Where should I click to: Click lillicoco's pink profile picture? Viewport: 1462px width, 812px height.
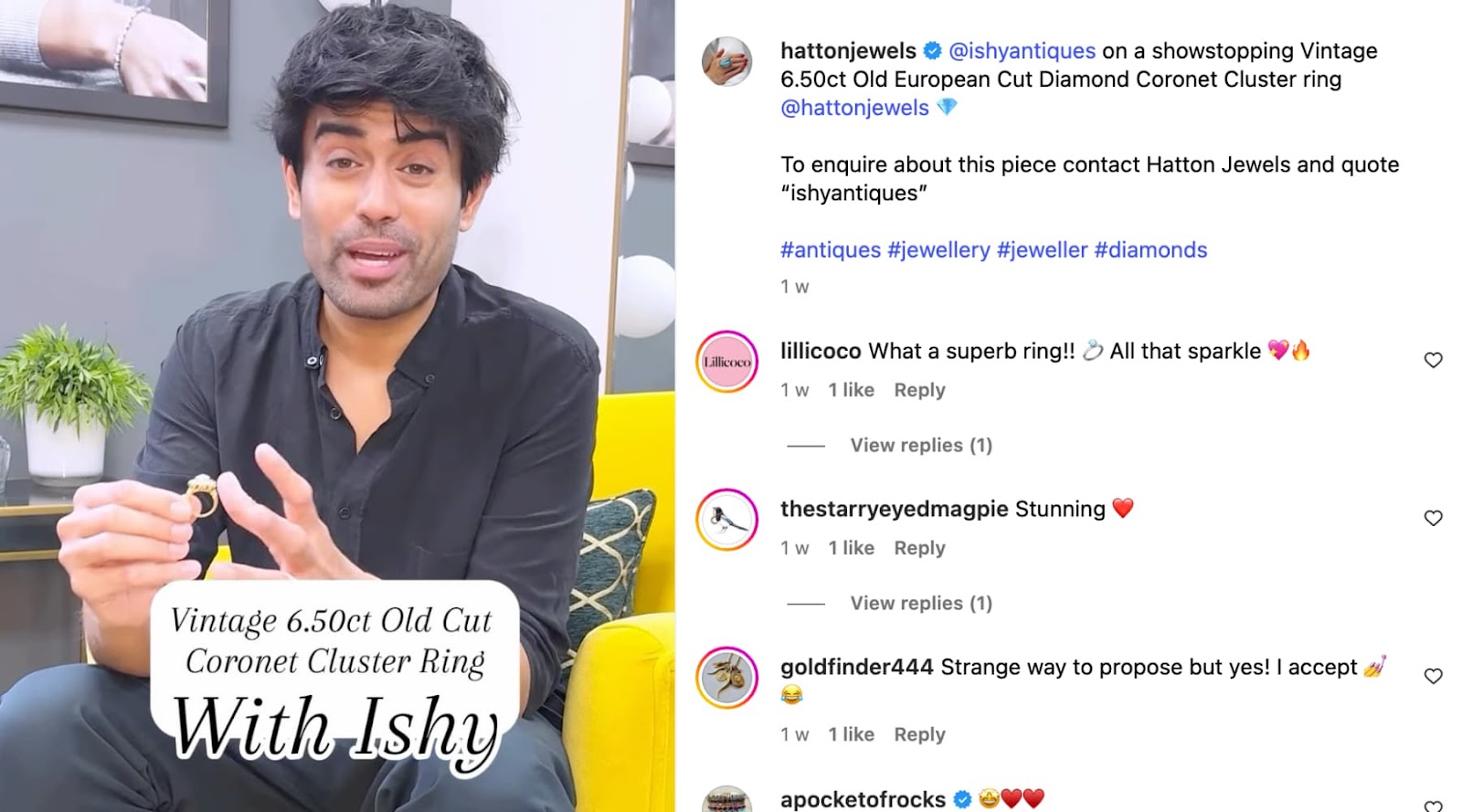(726, 362)
